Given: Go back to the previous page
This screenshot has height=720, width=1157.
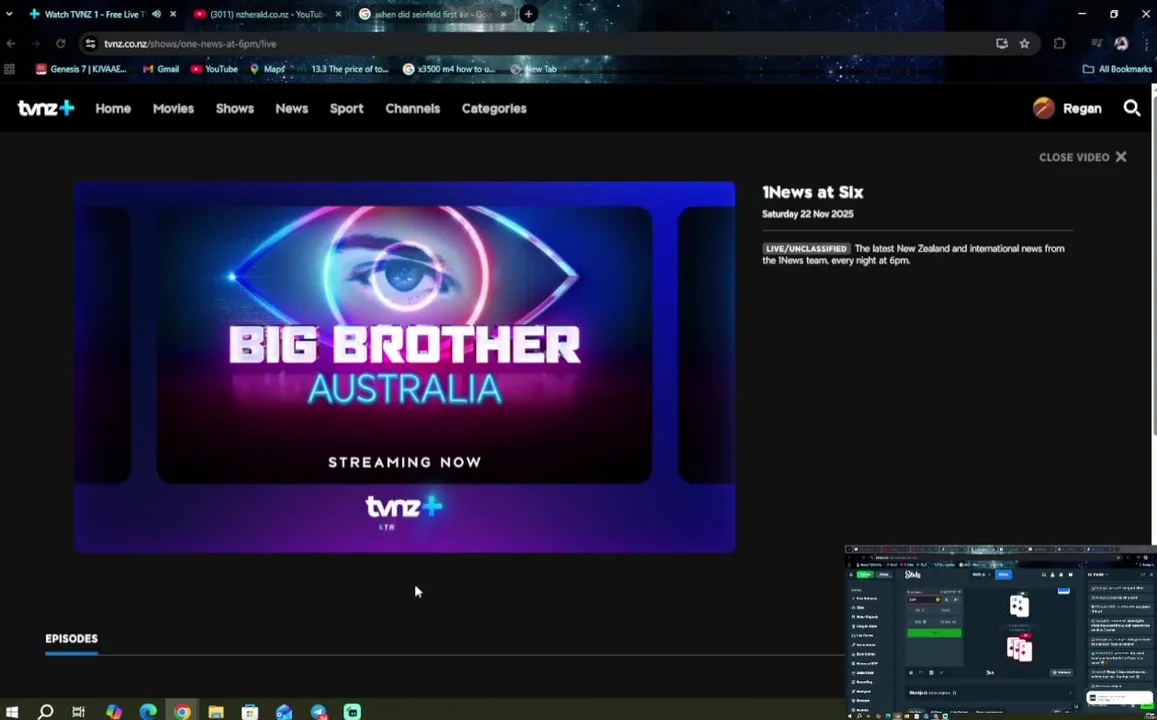Looking at the screenshot, I should click(11, 44).
